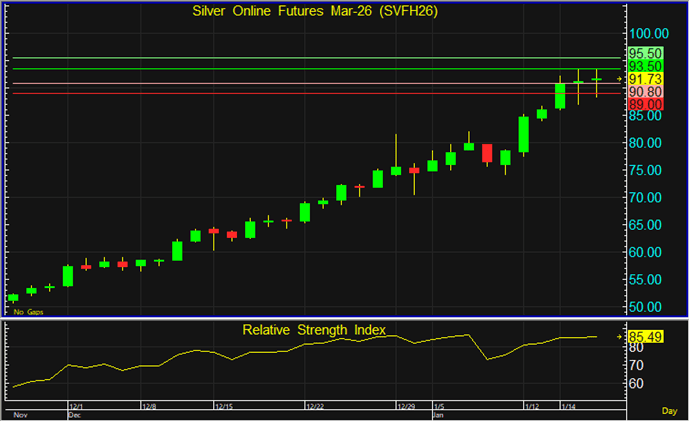Click the 60 level on the RSI axis
The height and width of the screenshot is (422, 690).
coord(636,382)
